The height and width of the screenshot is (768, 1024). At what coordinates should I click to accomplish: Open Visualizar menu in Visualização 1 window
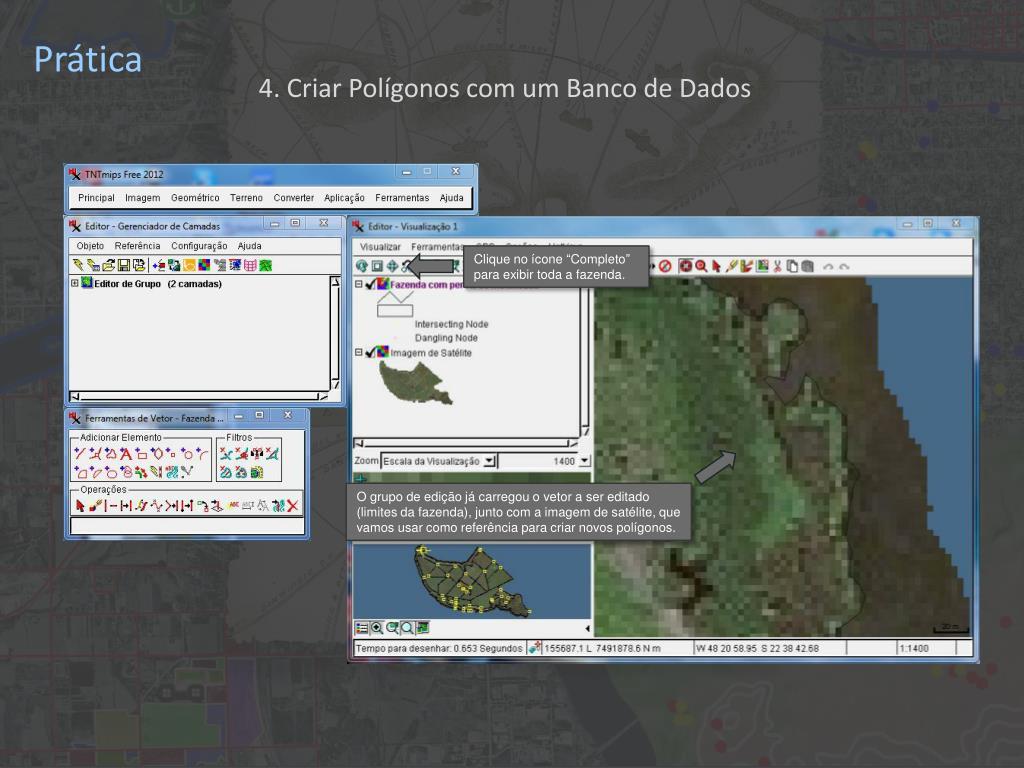[x=380, y=247]
